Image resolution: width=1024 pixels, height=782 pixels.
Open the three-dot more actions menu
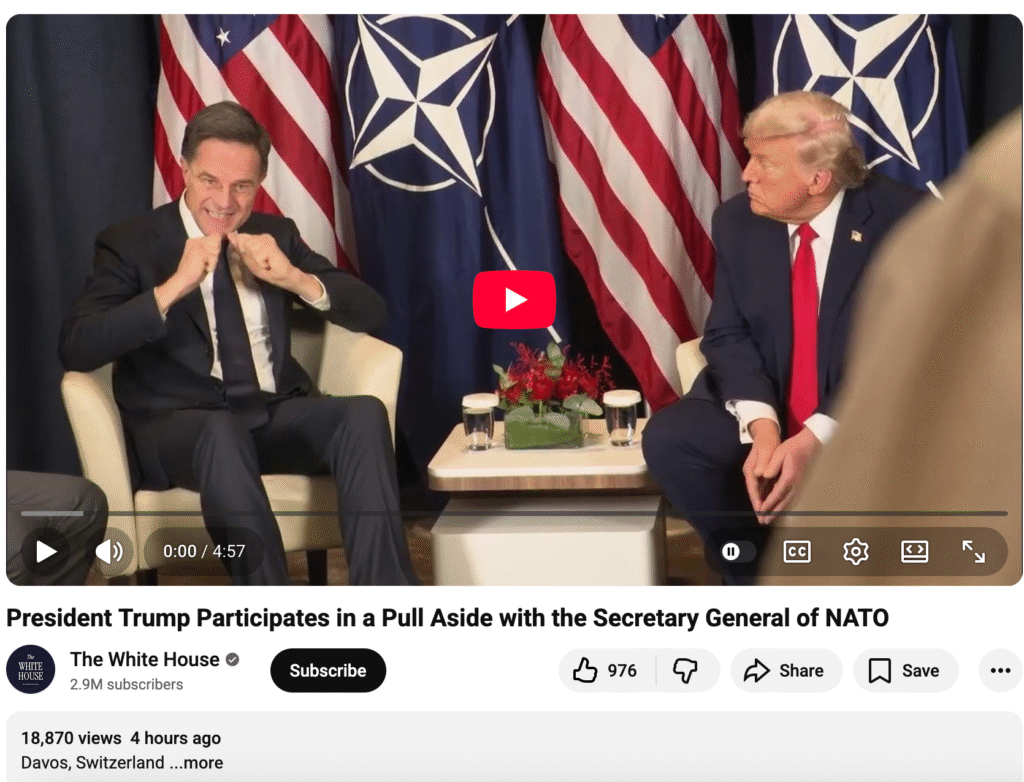pyautogui.click(x=1000, y=670)
